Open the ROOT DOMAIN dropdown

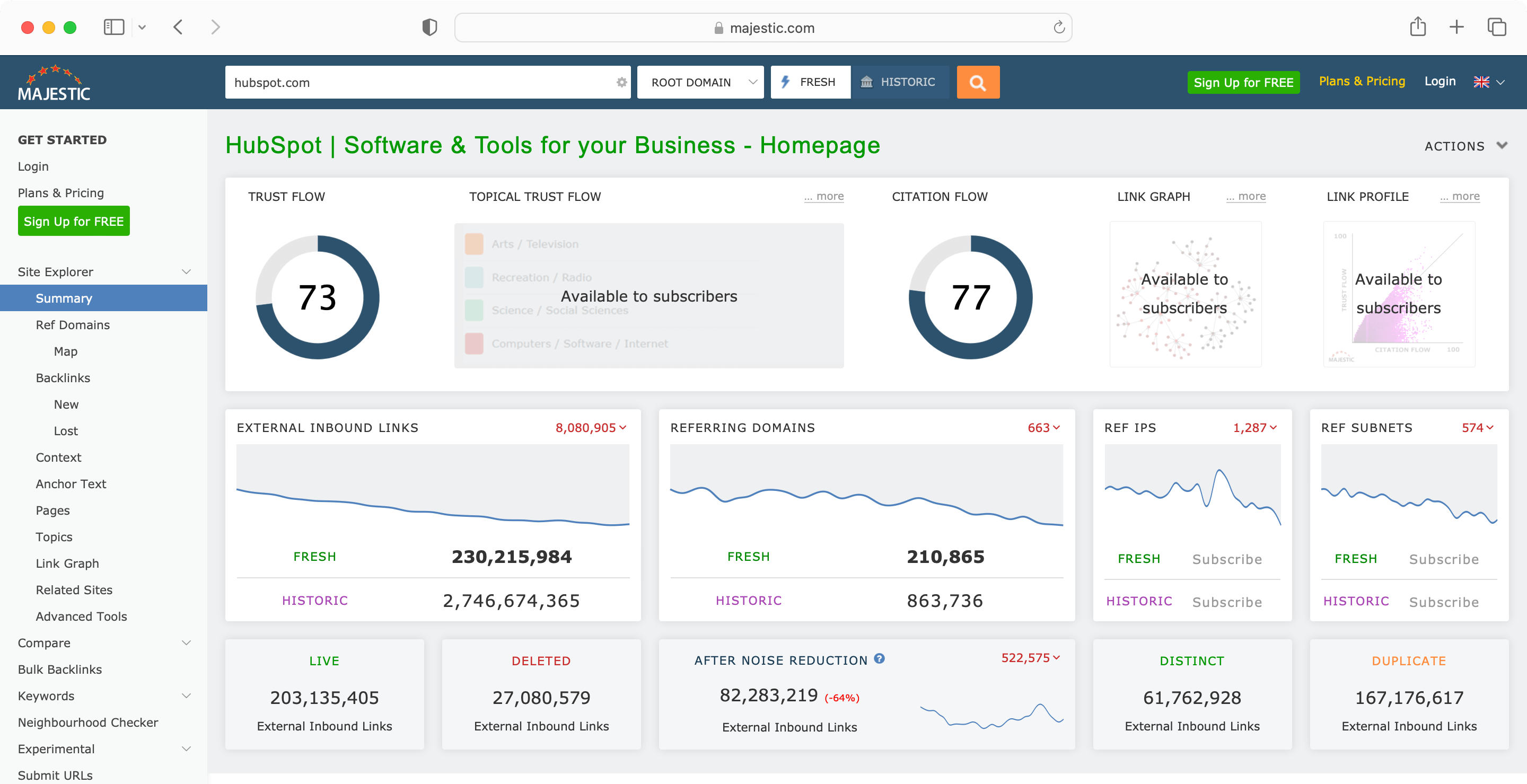(x=700, y=82)
